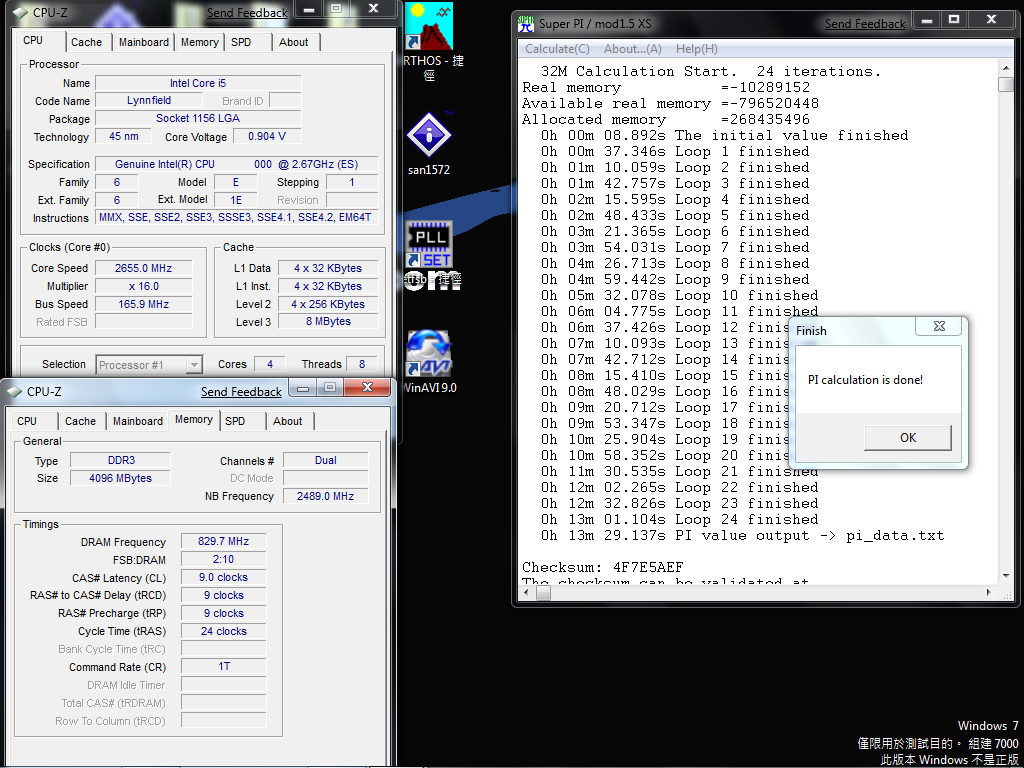Select Memory tab in lower CPU-Z window
Image resolution: width=1024 pixels, height=768 pixels.
point(194,419)
